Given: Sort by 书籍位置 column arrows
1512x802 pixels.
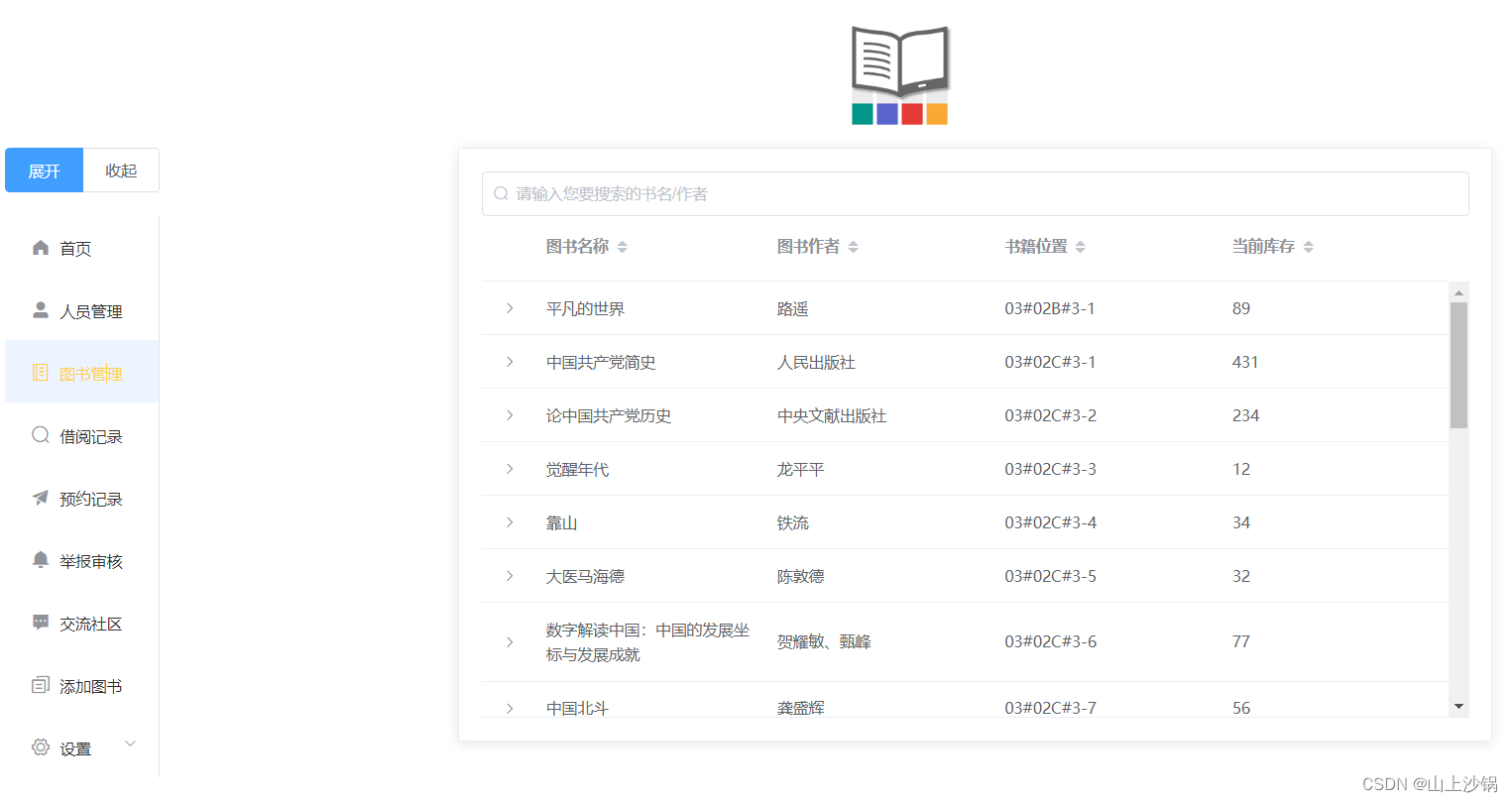Looking at the screenshot, I should (1081, 247).
